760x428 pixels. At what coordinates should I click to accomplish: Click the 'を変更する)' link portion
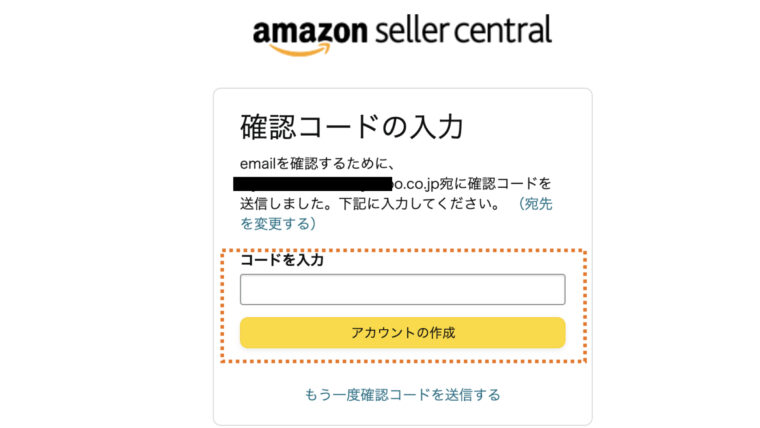tap(278, 224)
